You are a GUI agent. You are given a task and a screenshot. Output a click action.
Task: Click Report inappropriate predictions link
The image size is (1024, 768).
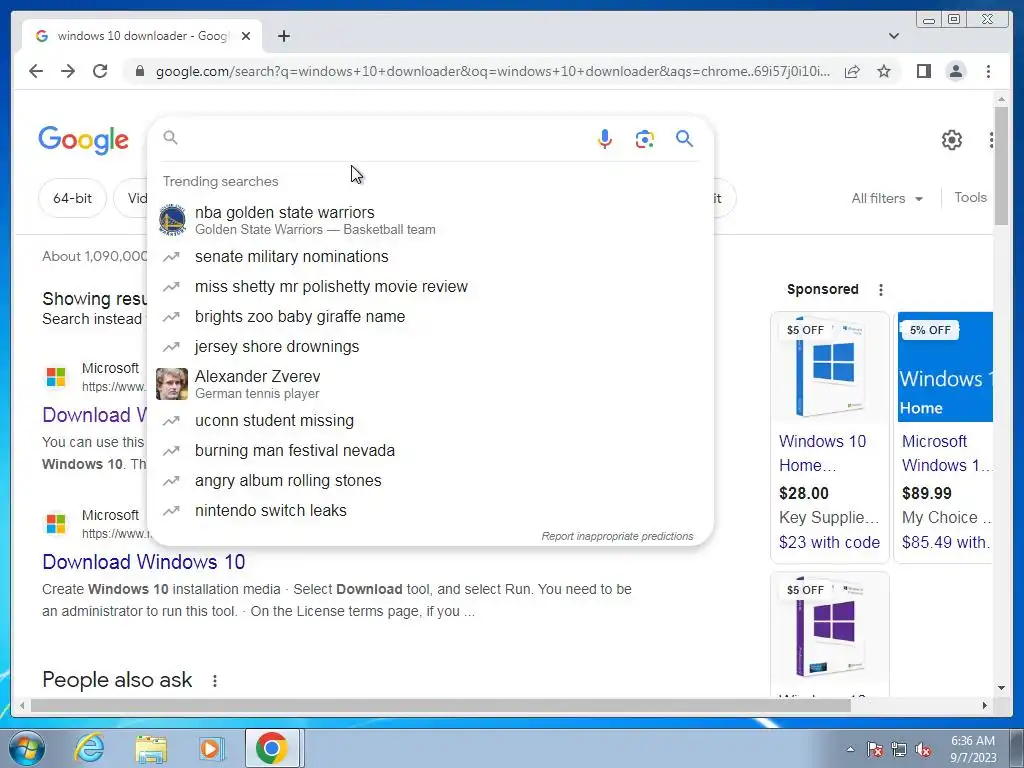[x=617, y=536]
